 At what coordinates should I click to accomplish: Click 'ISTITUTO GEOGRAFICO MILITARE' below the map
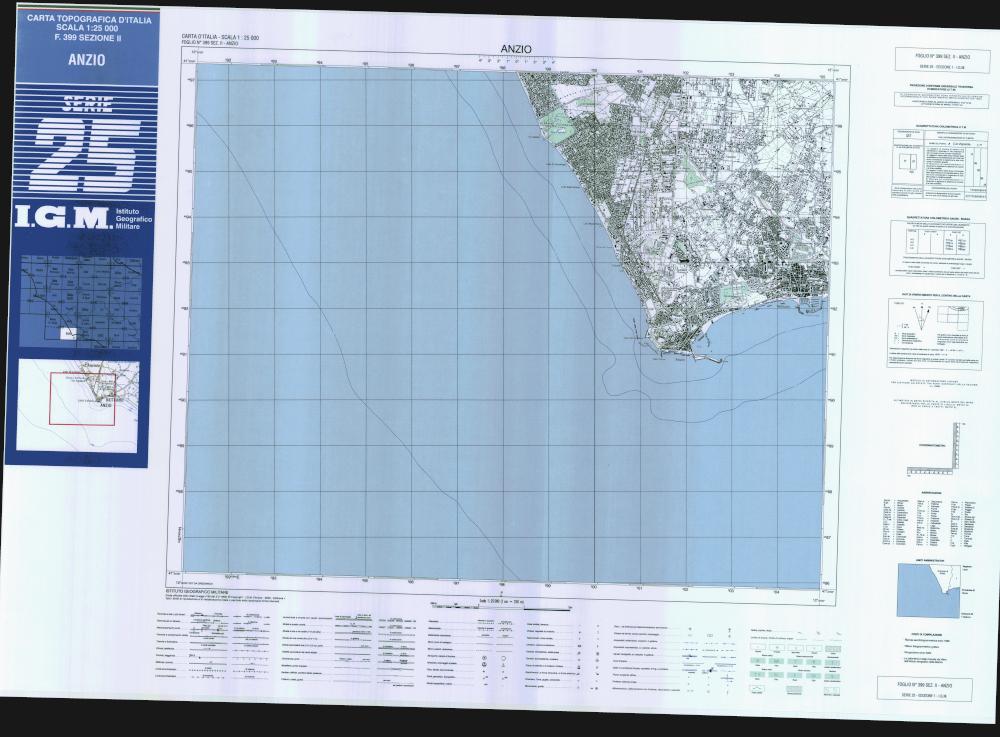tap(196, 591)
